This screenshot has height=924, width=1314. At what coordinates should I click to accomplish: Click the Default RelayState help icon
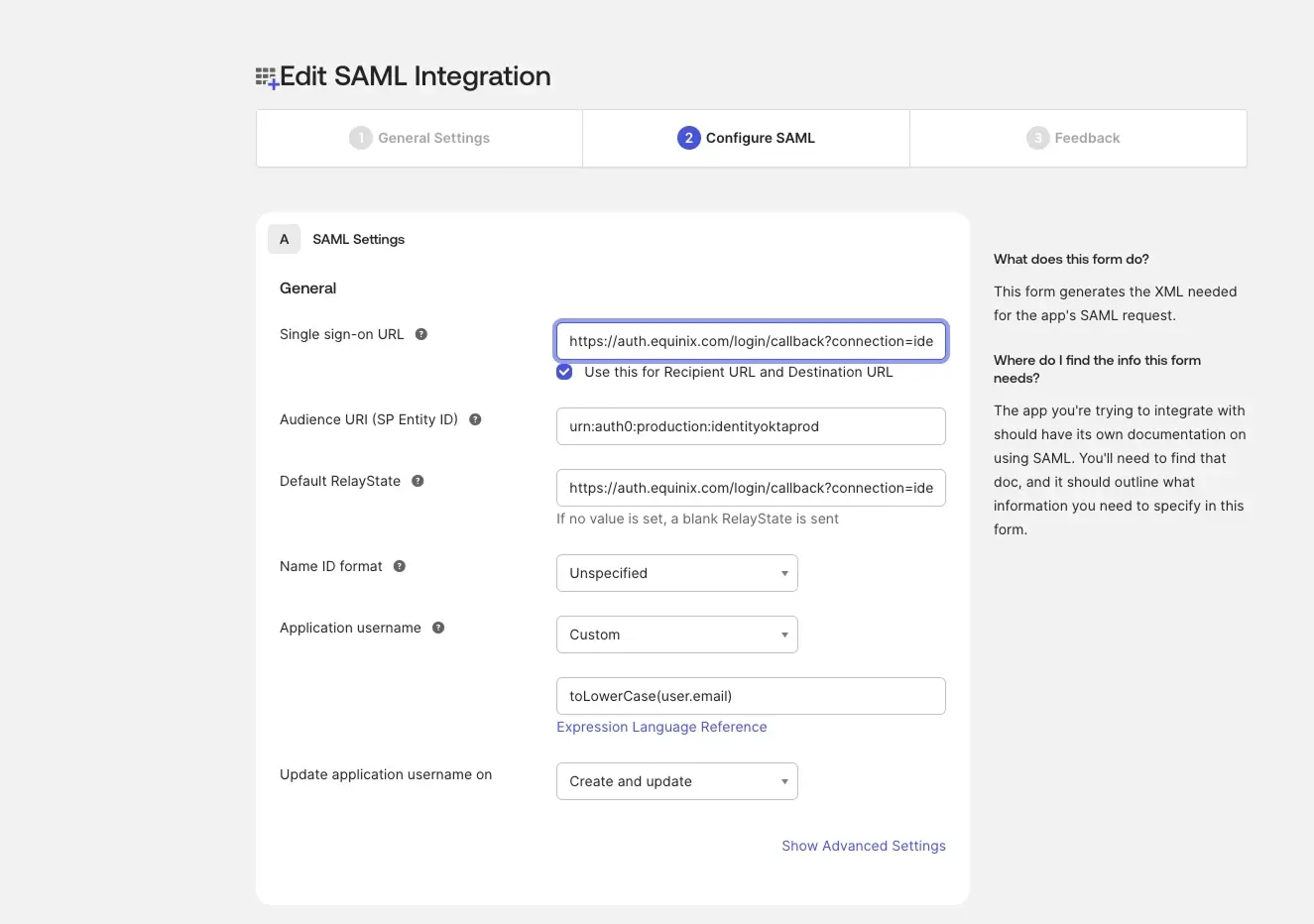coord(416,480)
